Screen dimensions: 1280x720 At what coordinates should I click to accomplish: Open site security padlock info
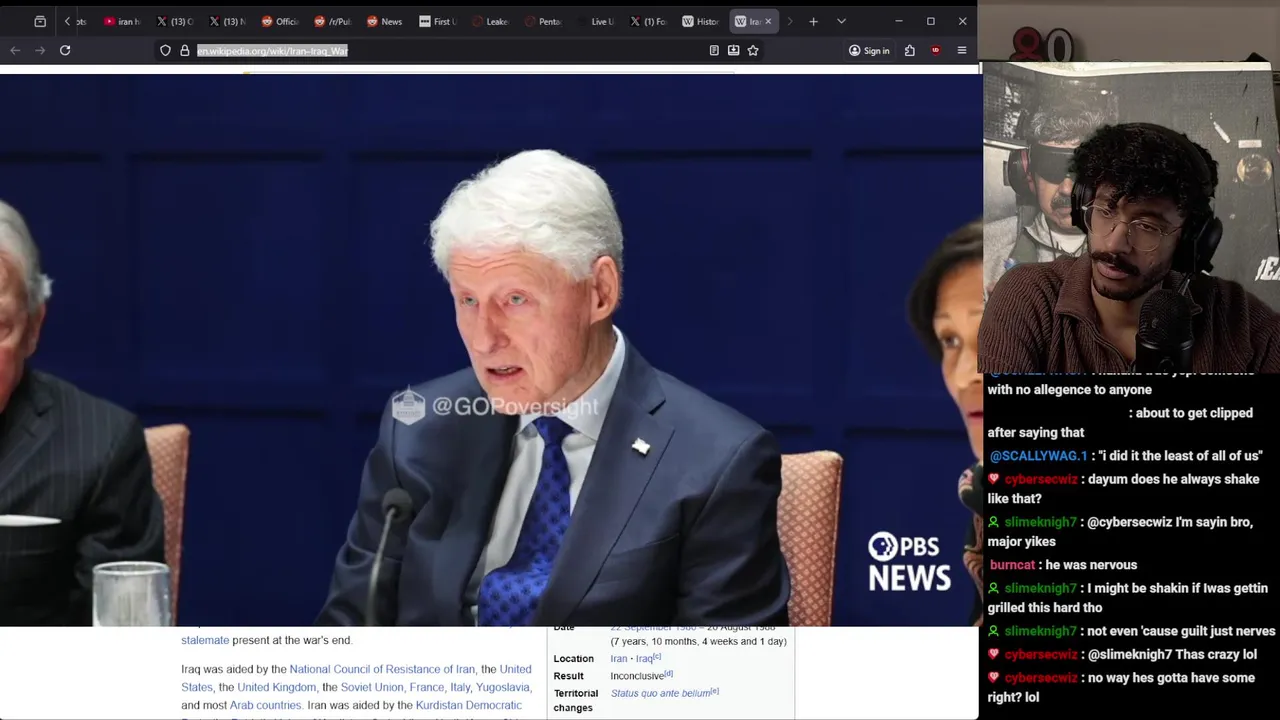(185, 50)
